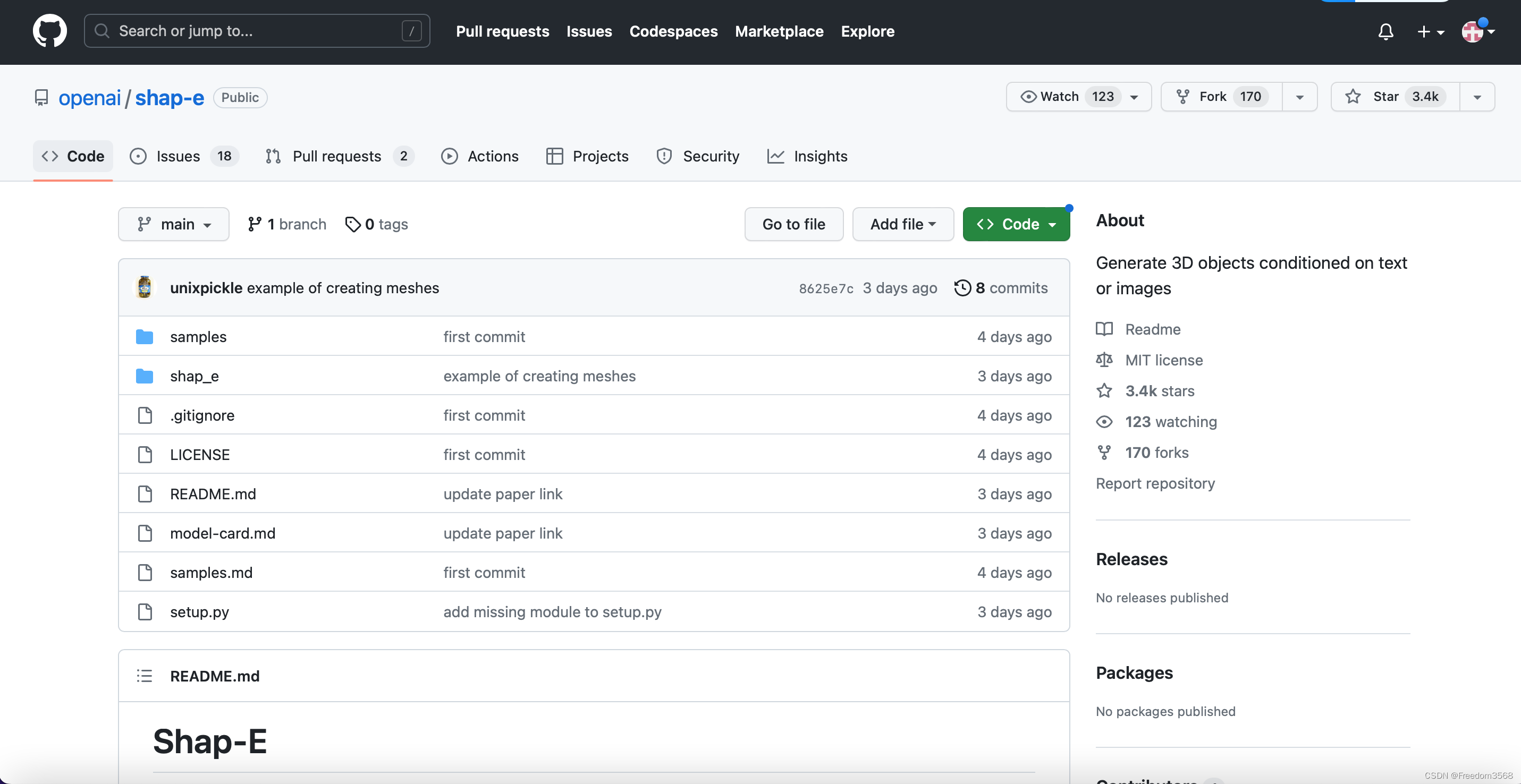
Task: Open the notifications bell
Action: click(x=1385, y=31)
